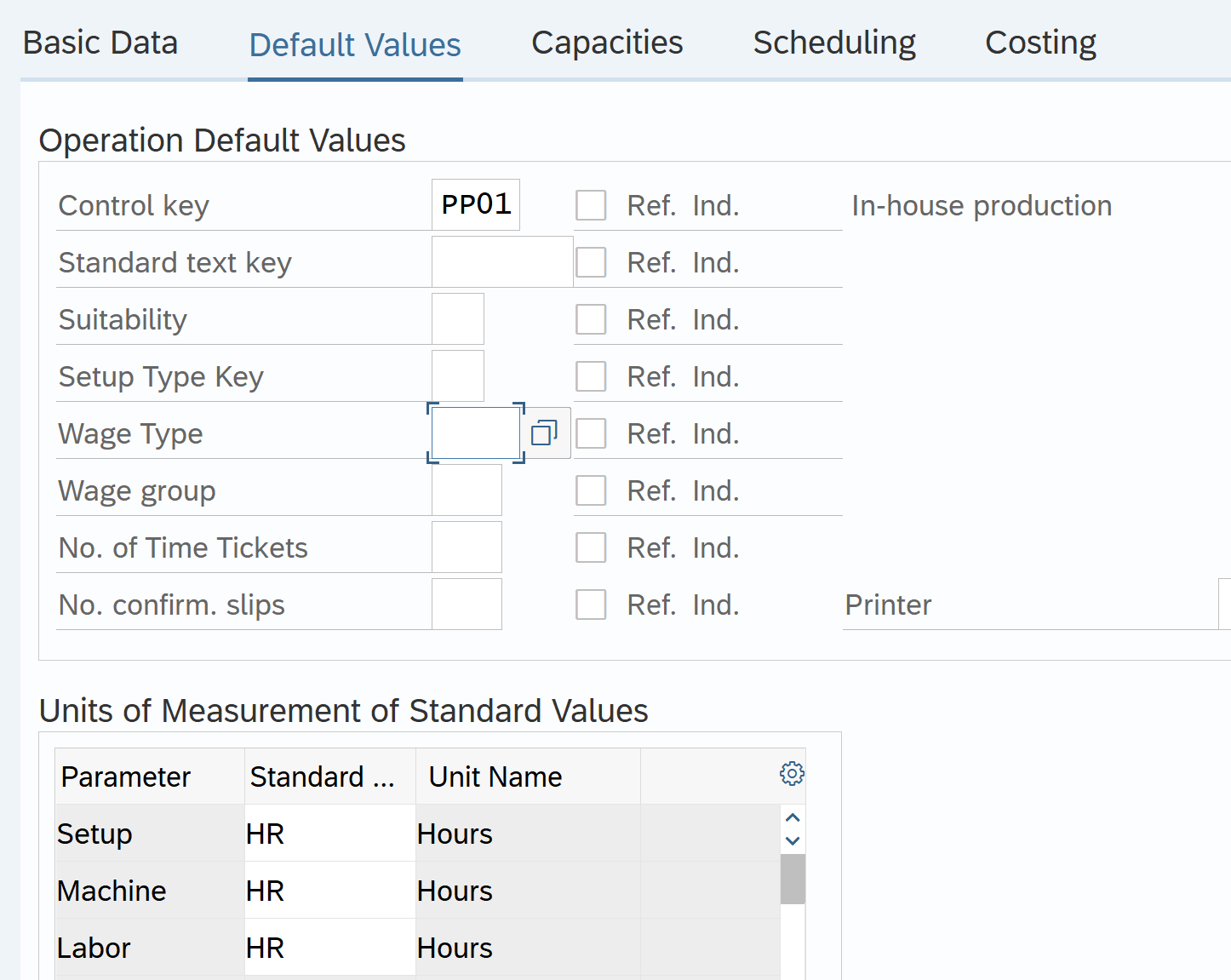Focus the Standard text key field

(501, 262)
